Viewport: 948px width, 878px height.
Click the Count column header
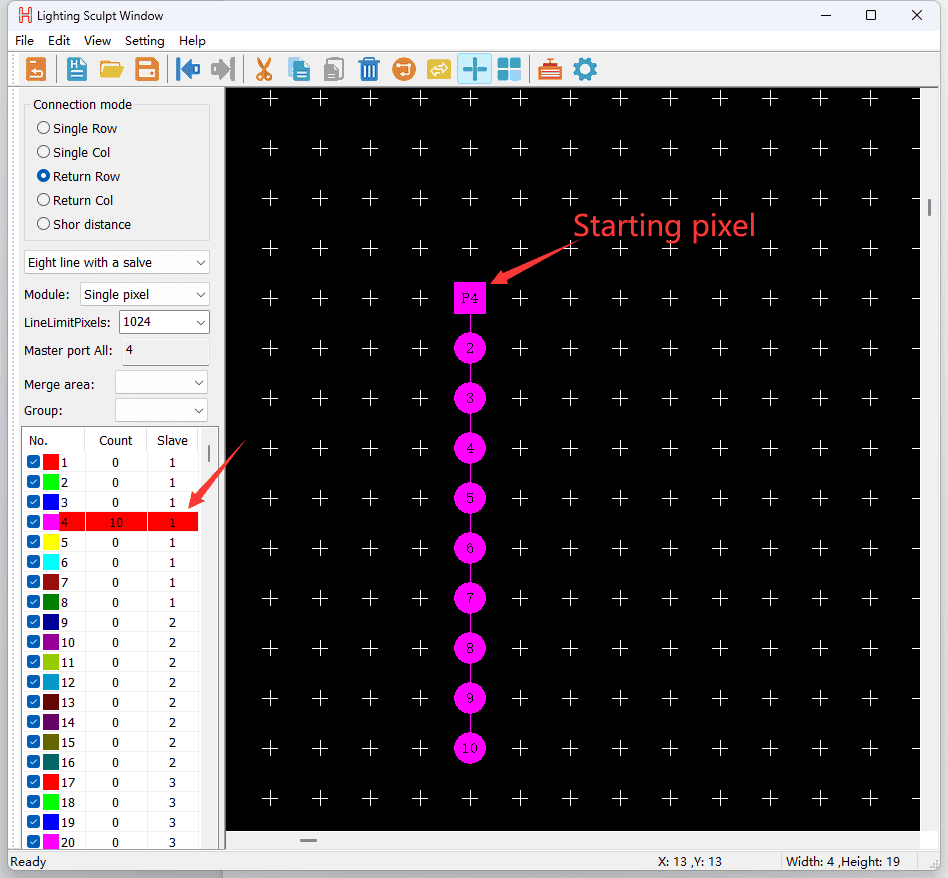pyautogui.click(x=115, y=440)
